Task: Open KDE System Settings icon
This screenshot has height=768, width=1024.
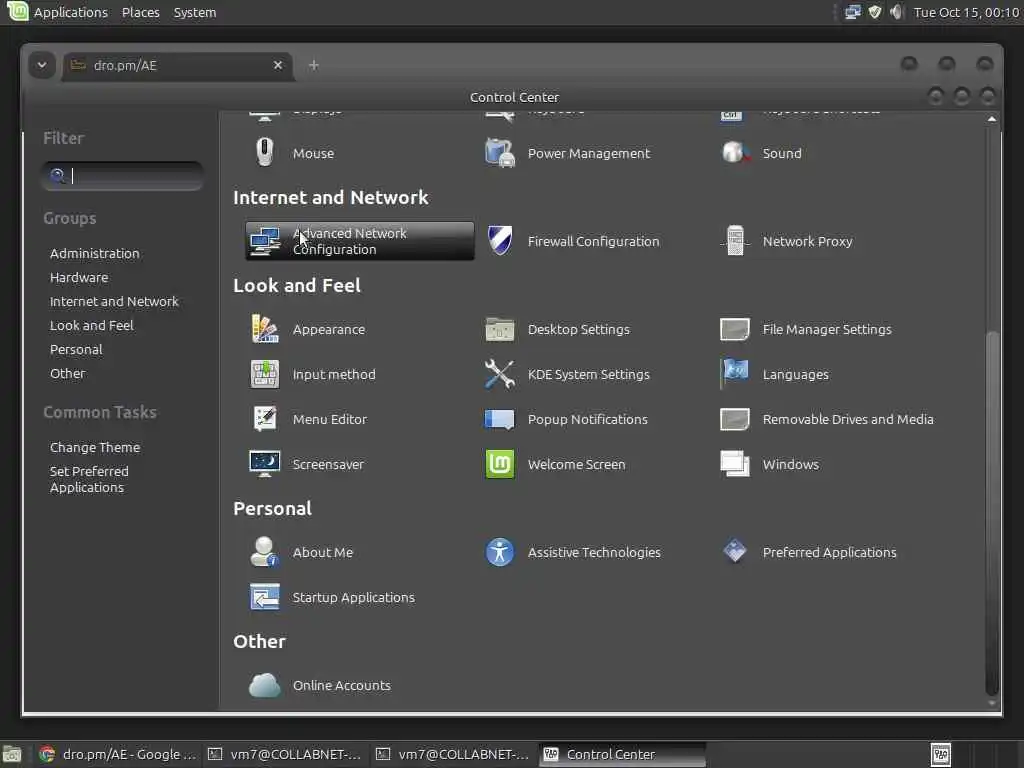Action: pos(500,374)
